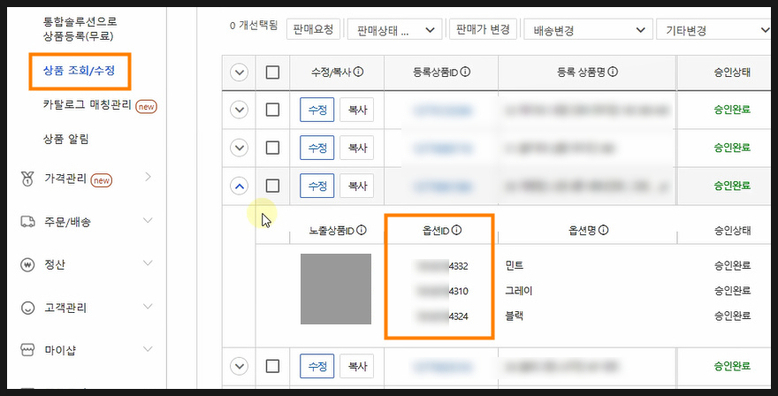This screenshot has height=396, width=778.
Task: Click the info icon next to 수정/복사 header
Action: tap(358, 72)
